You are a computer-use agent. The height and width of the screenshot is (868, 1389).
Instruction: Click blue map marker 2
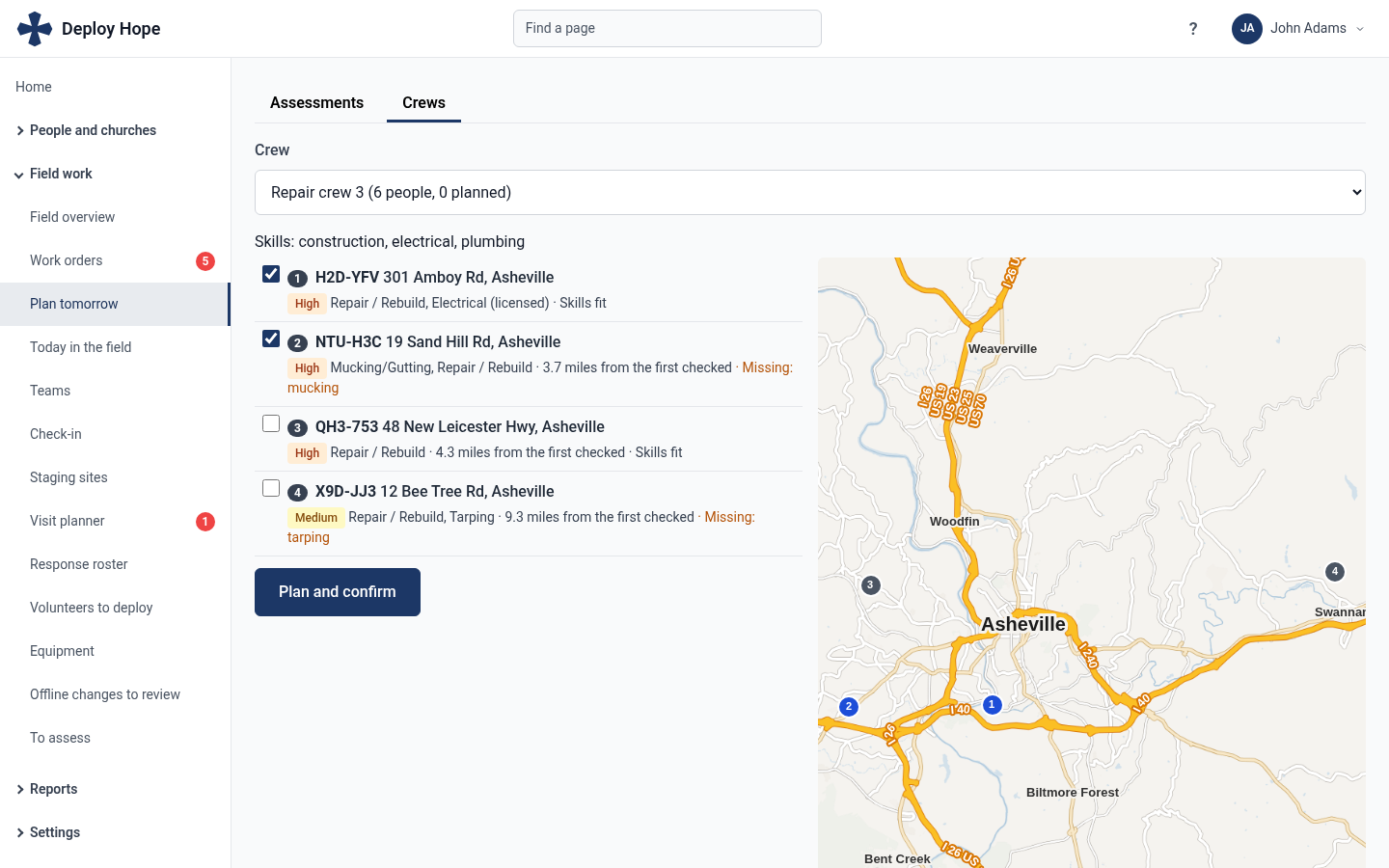[x=849, y=707]
